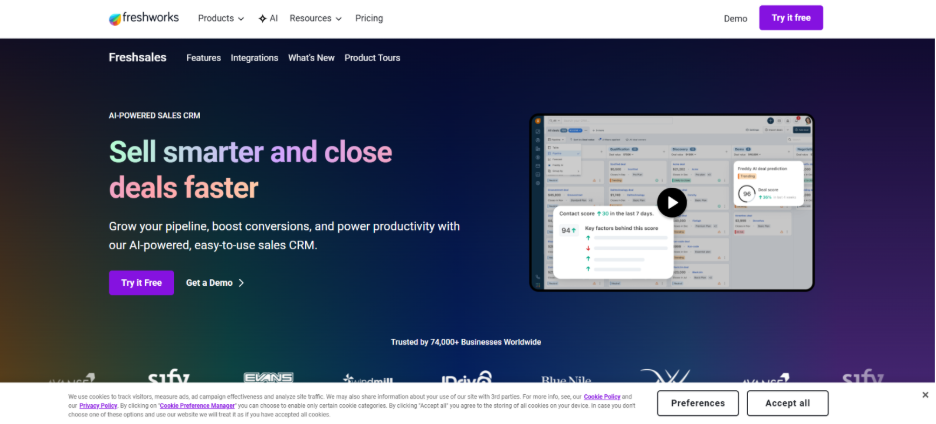Expand the Resources dropdown

[x=316, y=19]
